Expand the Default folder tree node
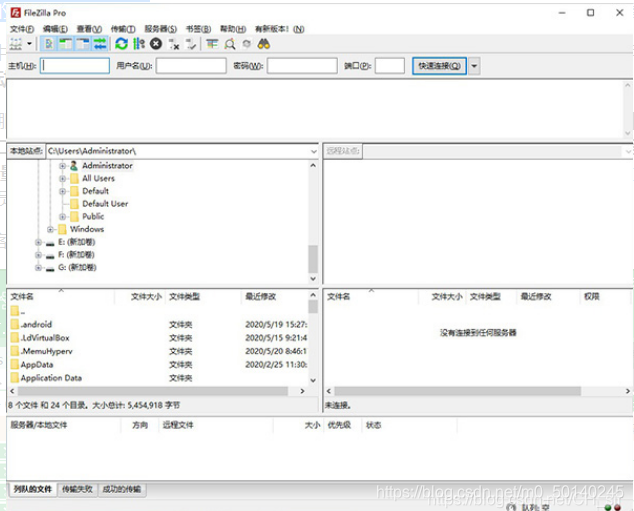The image size is (634, 511). click(x=62, y=191)
